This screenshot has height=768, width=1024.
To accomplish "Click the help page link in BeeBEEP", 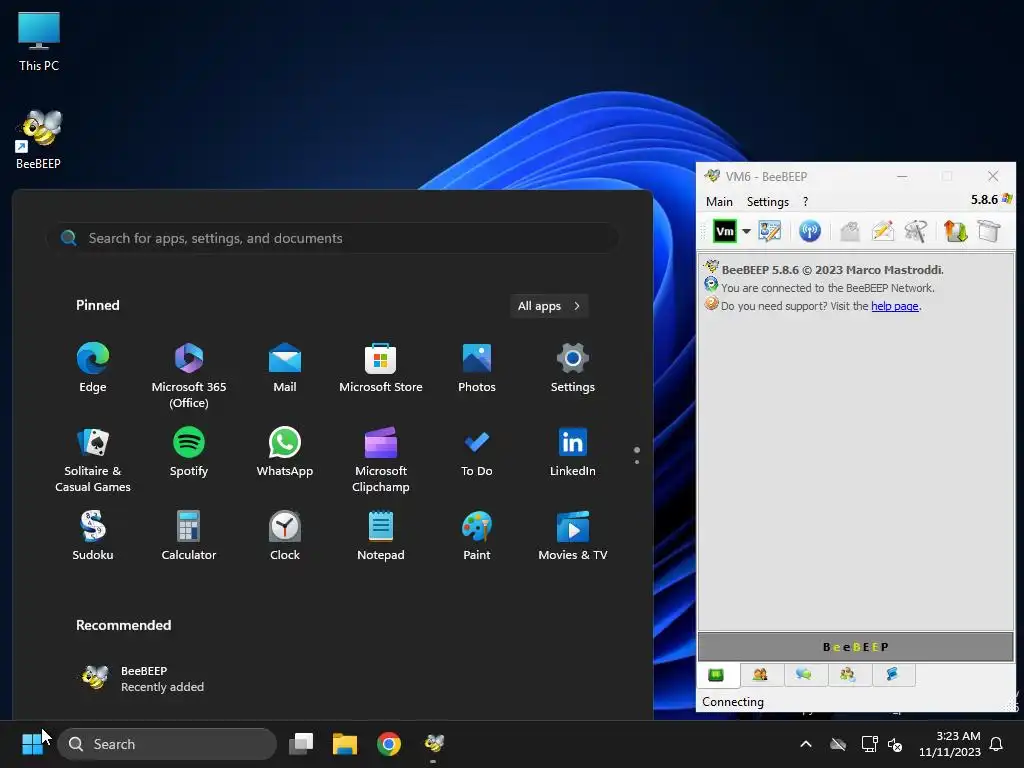I will 894,306.
